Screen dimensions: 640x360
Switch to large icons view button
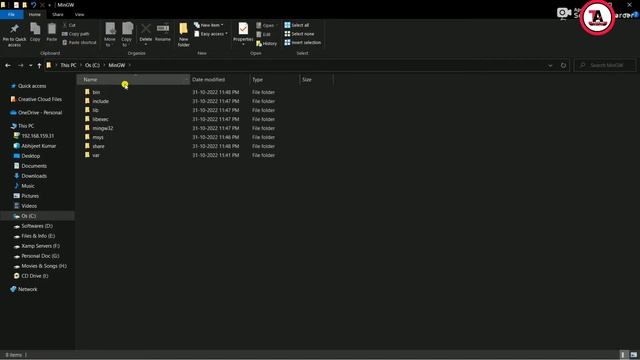click(633, 355)
